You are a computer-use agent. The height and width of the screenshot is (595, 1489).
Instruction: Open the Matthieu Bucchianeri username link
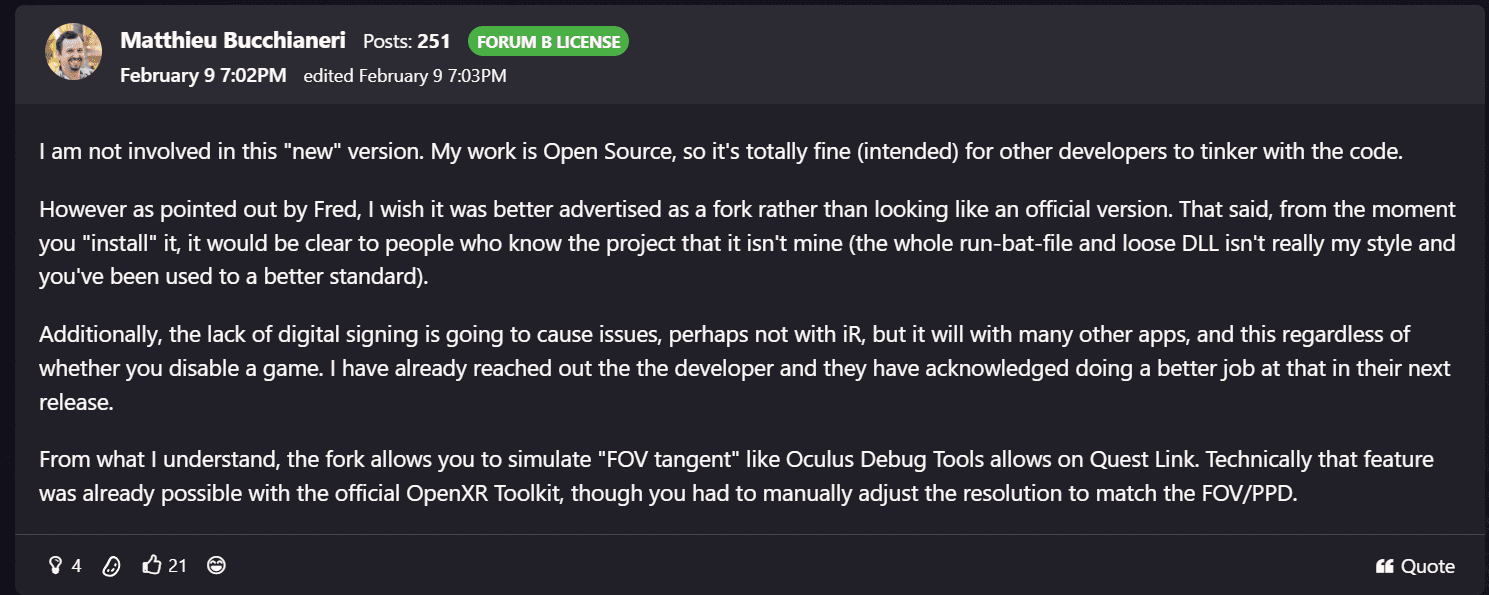233,41
